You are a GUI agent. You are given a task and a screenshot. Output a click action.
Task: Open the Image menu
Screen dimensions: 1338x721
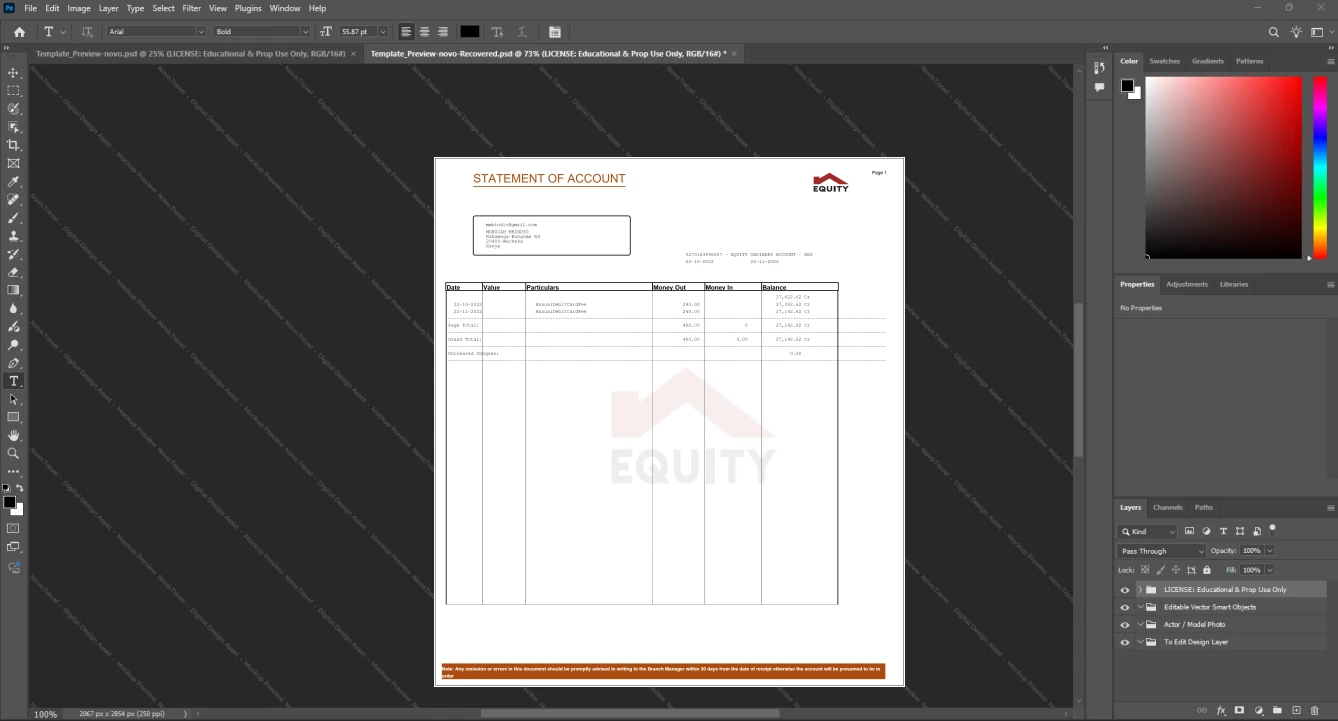[79, 8]
